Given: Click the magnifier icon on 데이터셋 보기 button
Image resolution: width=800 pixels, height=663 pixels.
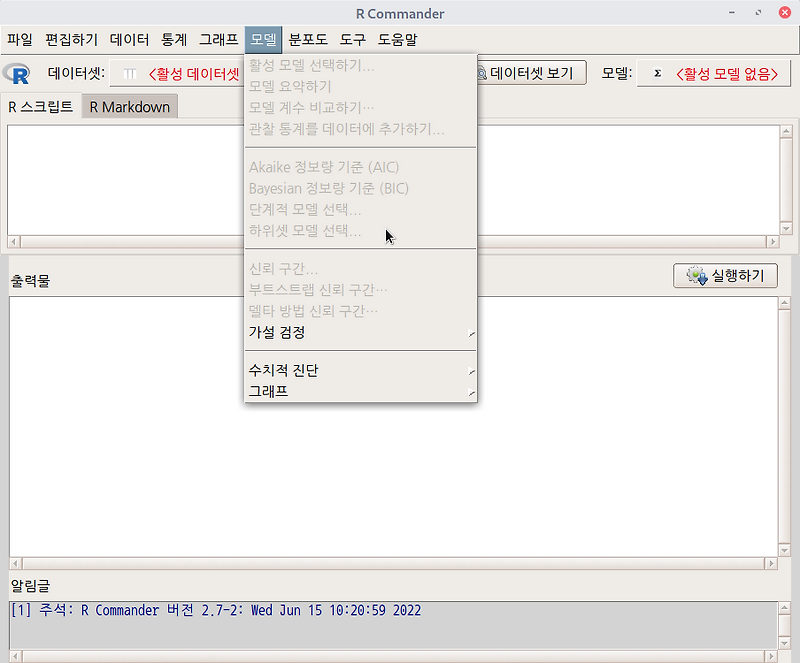Looking at the screenshot, I should coord(481,72).
